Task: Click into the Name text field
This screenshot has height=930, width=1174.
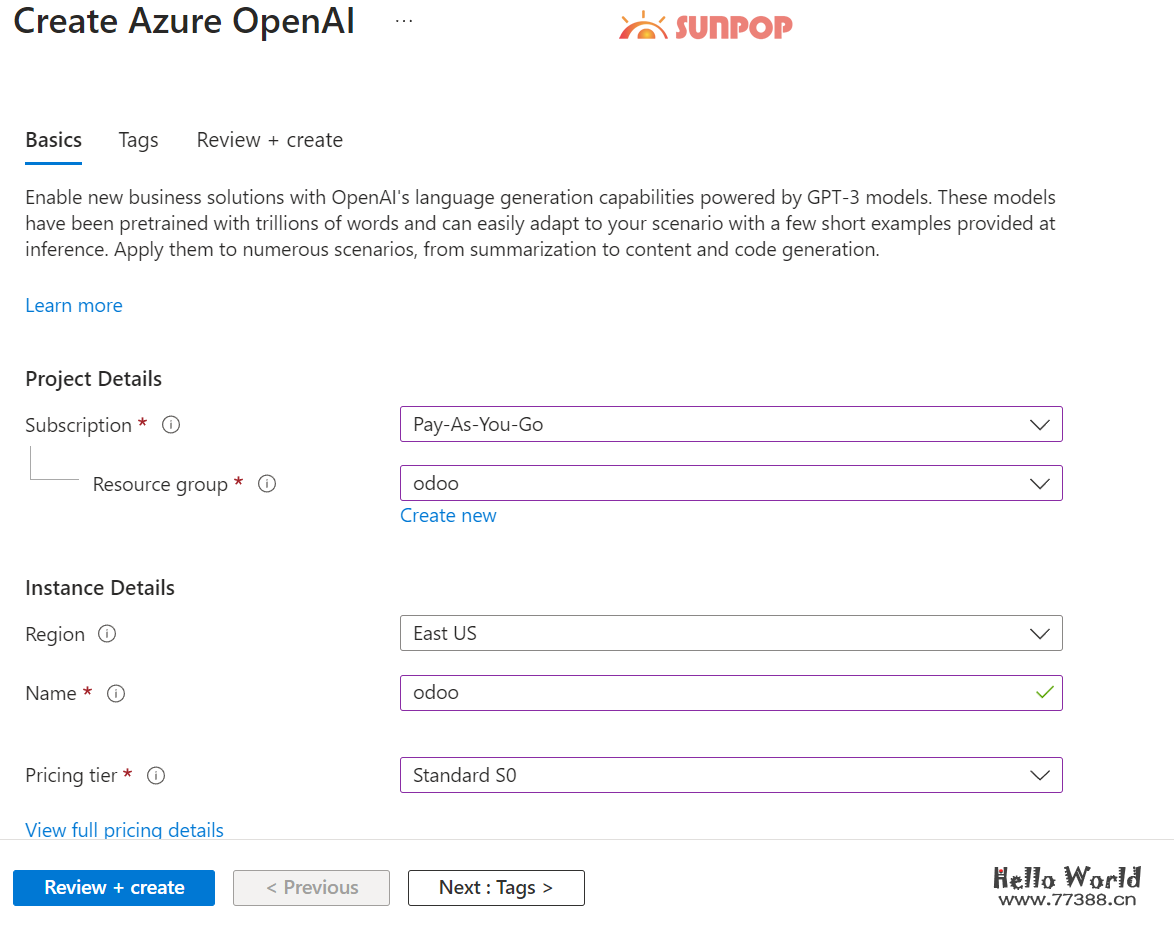Action: (x=715, y=693)
